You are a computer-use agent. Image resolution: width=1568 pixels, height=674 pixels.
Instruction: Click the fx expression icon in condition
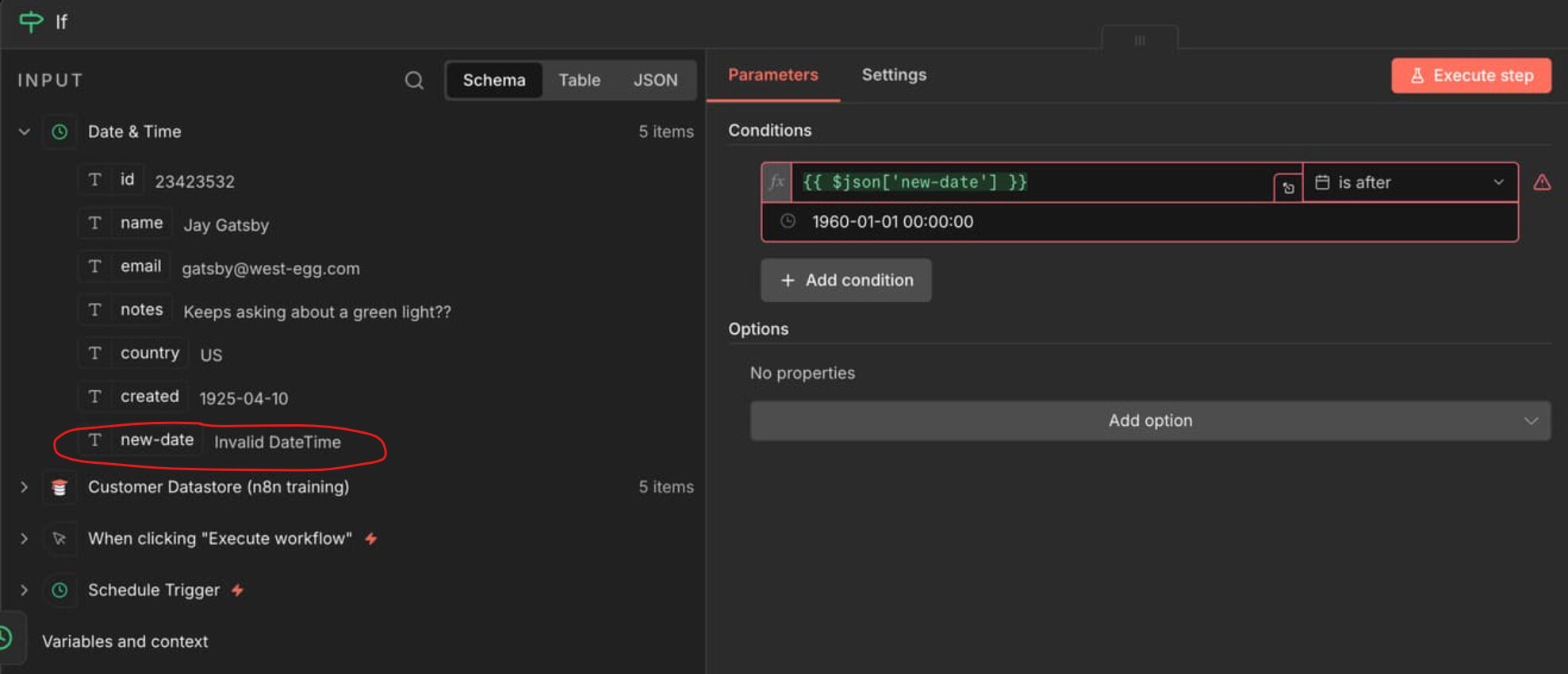click(777, 182)
